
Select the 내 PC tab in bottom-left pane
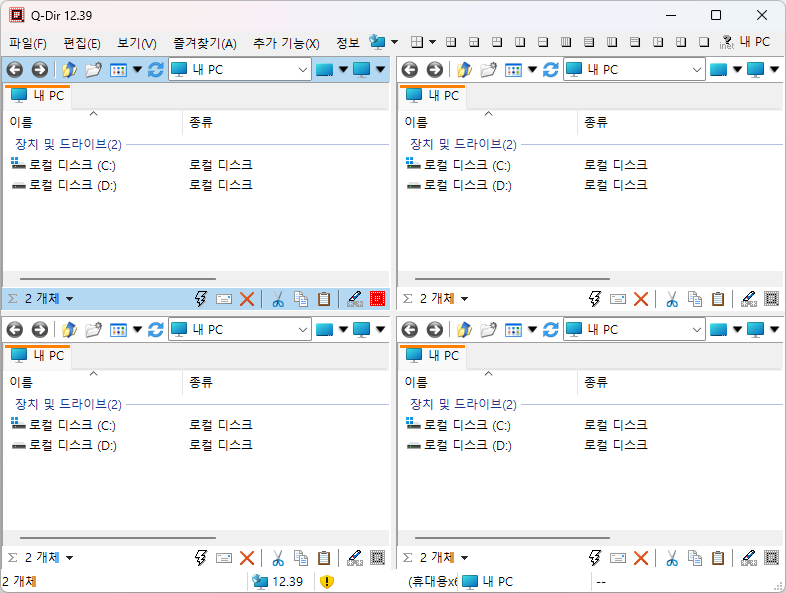pyautogui.click(x=38, y=355)
